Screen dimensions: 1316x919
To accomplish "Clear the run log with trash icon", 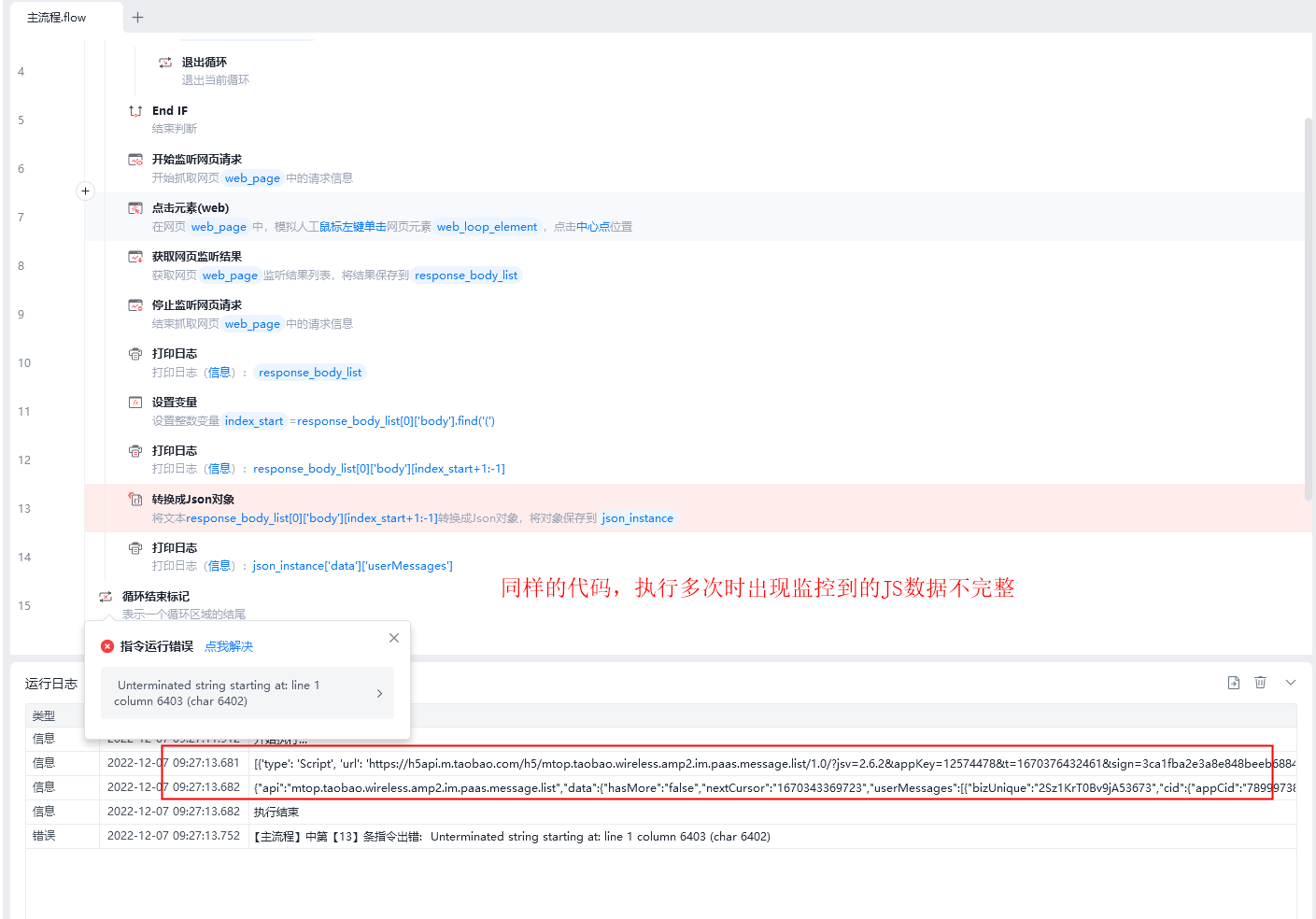I will pos(1260,683).
